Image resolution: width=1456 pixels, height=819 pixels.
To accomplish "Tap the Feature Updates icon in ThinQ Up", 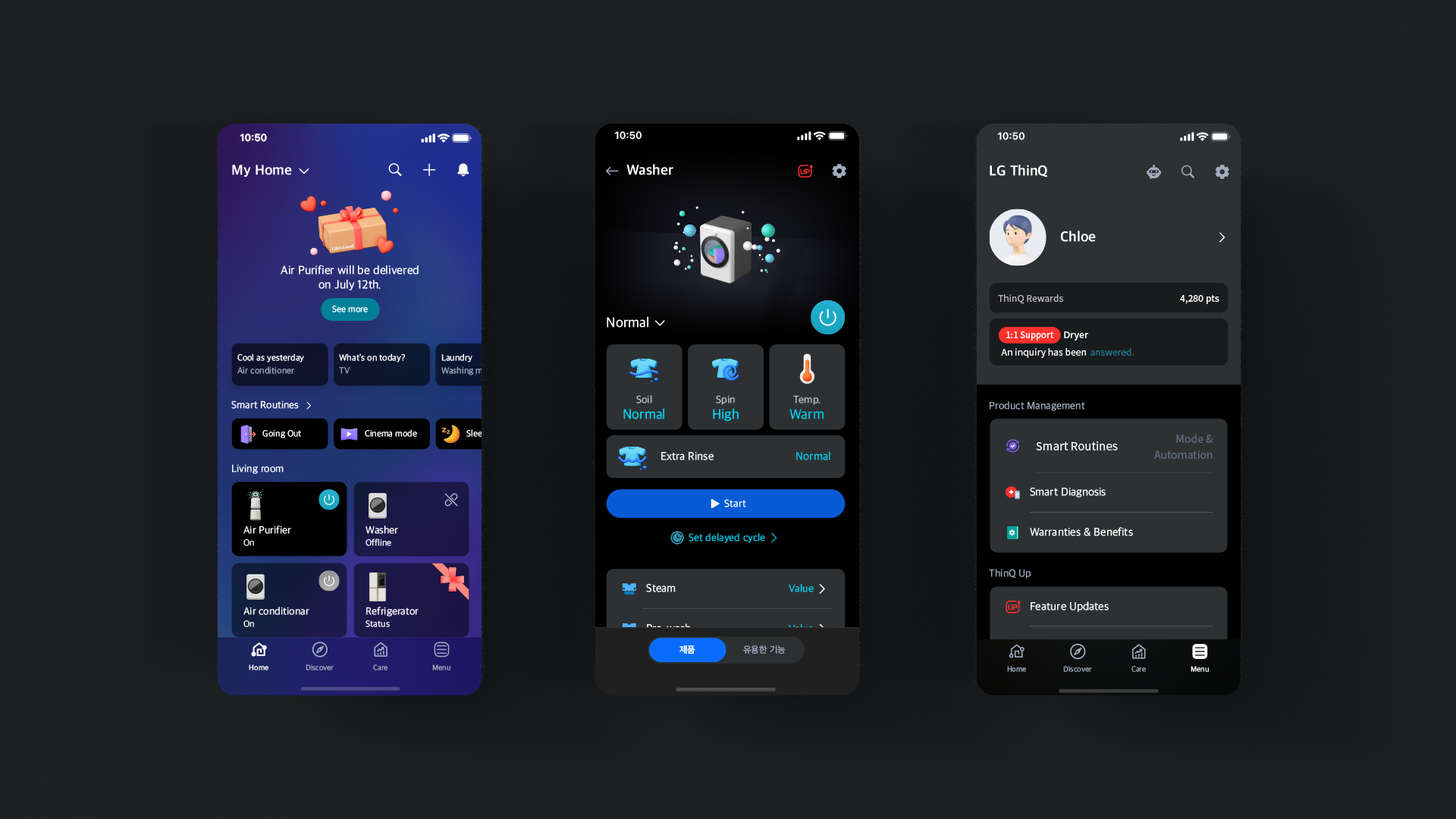I will point(1013,605).
